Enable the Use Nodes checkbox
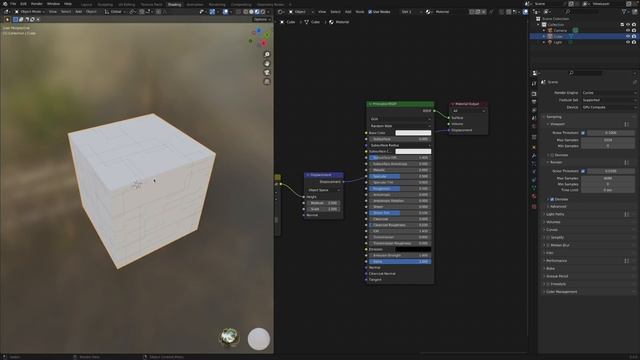The height and width of the screenshot is (360, 640). (x=370, y=12)
